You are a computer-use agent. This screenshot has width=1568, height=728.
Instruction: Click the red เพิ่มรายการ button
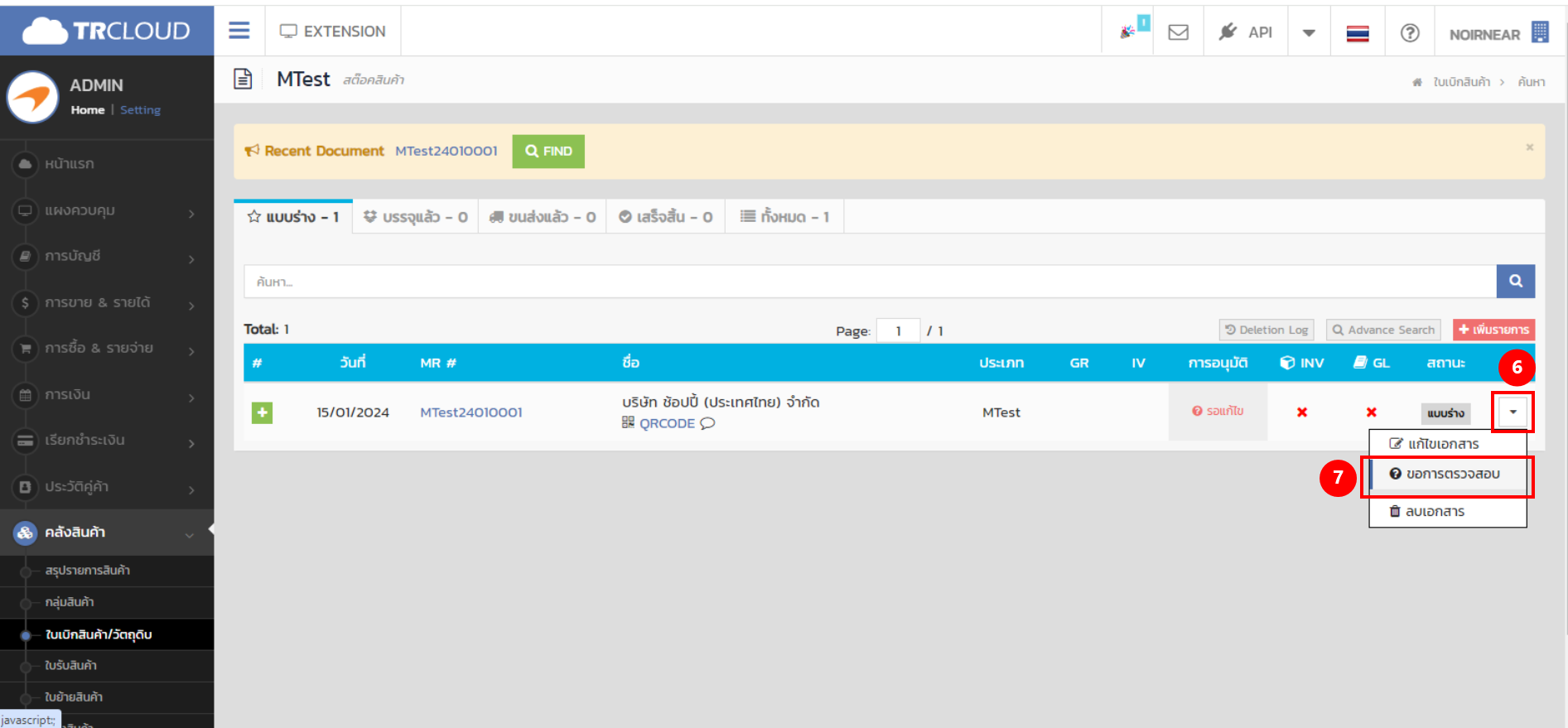(1493, 330)
